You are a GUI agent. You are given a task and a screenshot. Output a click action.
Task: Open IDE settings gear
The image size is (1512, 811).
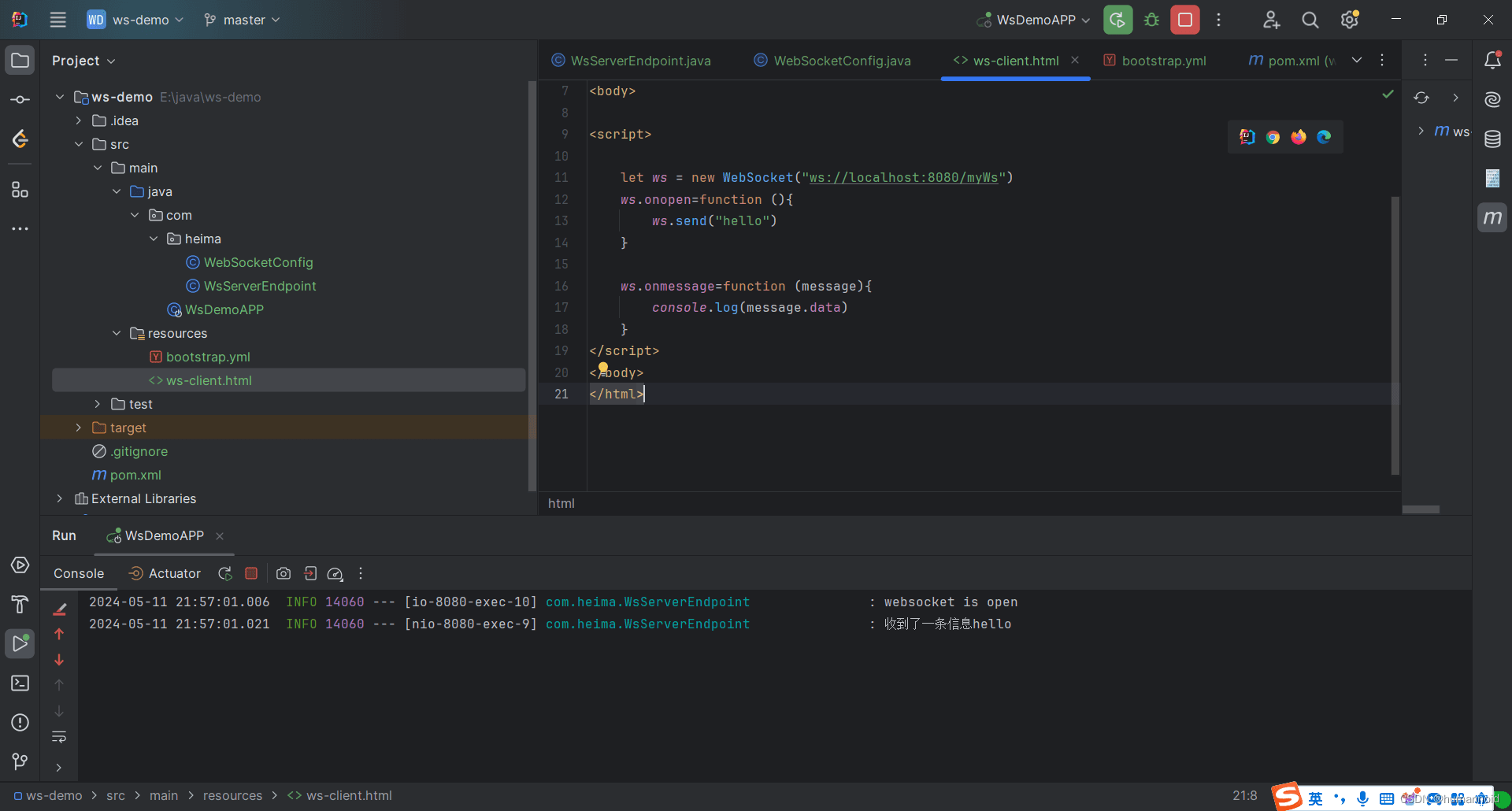click(x=1349, y=20)
